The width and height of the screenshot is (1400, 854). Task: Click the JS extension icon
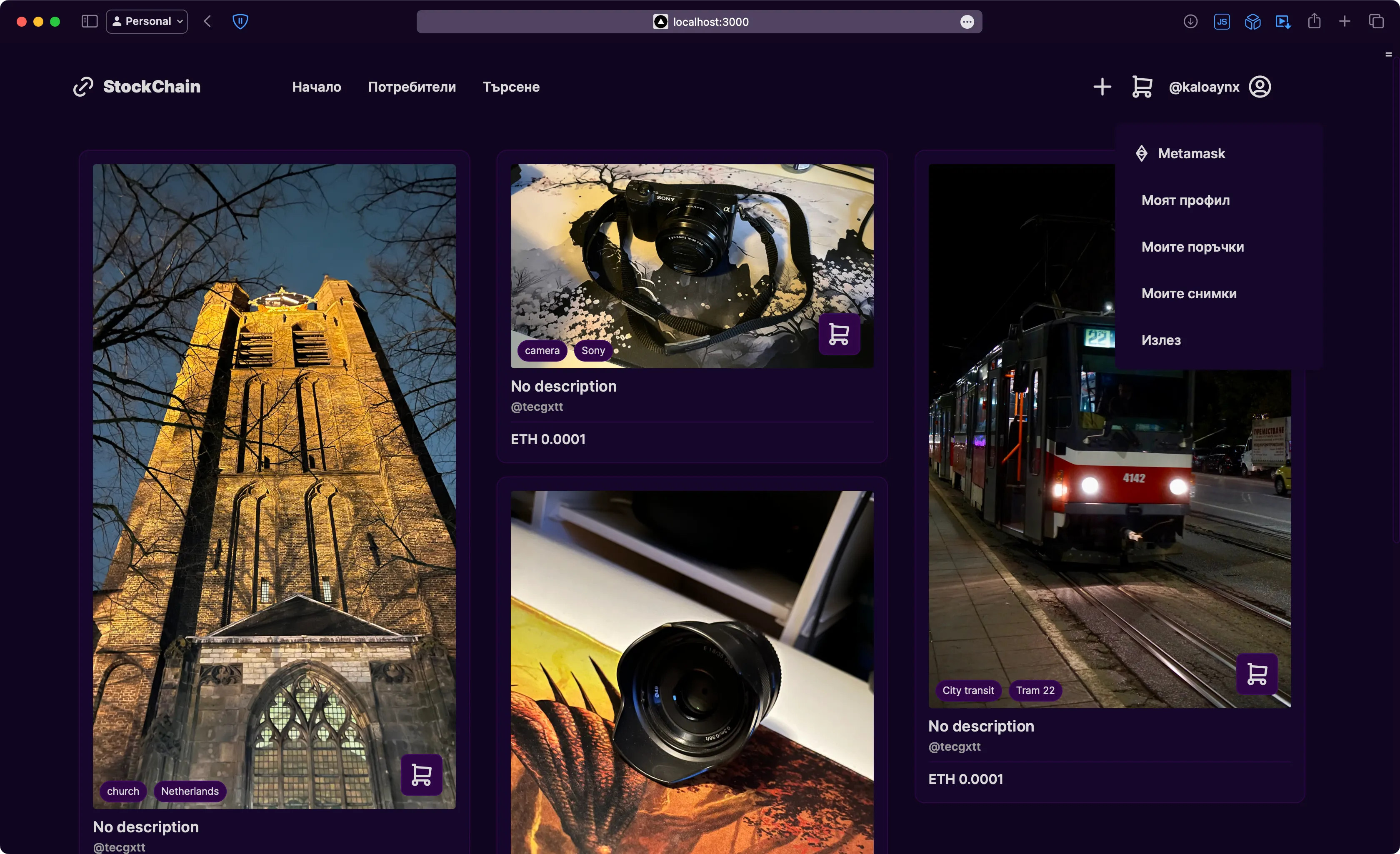[x=1222, y=22]
